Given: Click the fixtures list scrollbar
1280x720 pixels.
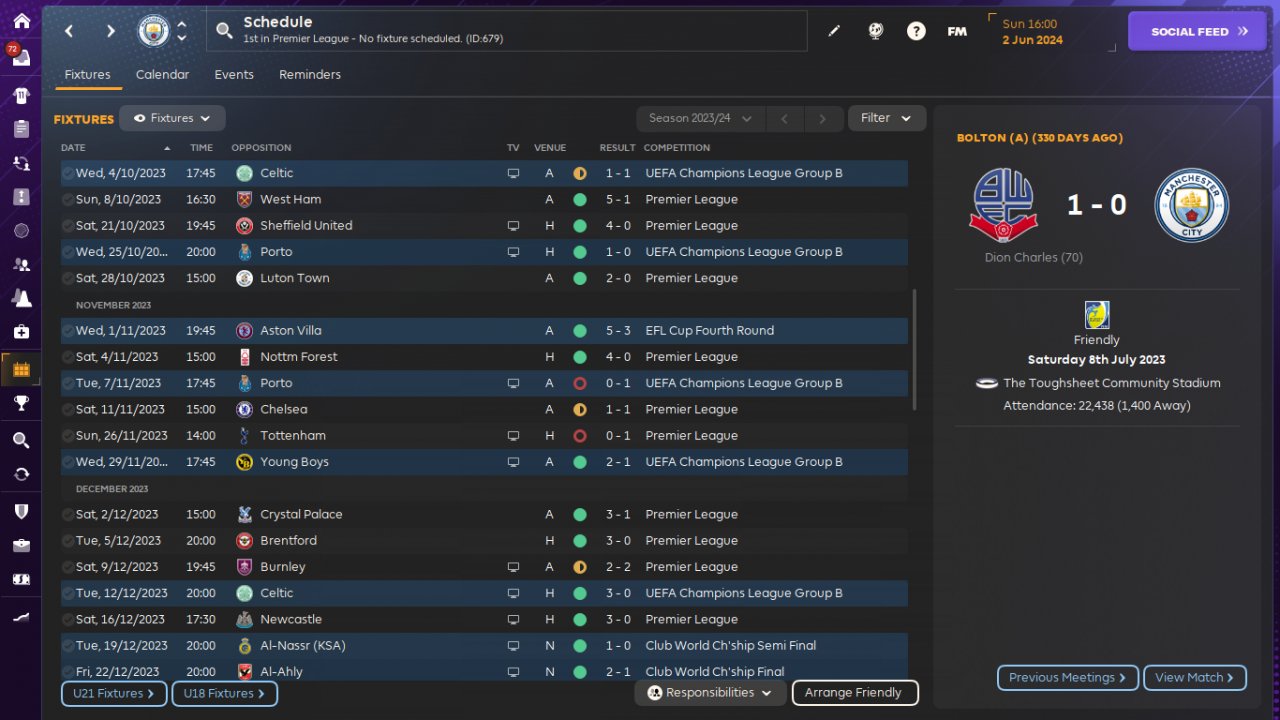Looking at the screenshot, I should 914,349.
